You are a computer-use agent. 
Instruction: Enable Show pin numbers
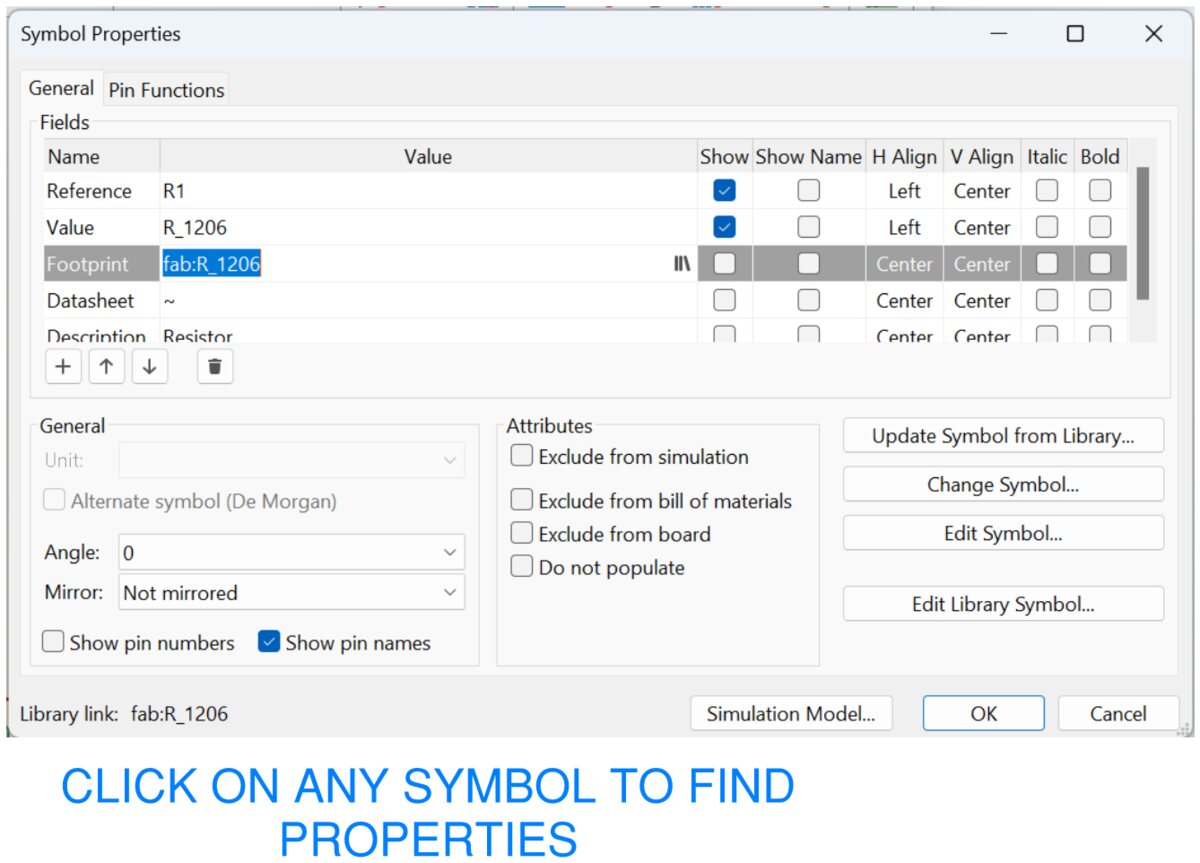point(52,642)
